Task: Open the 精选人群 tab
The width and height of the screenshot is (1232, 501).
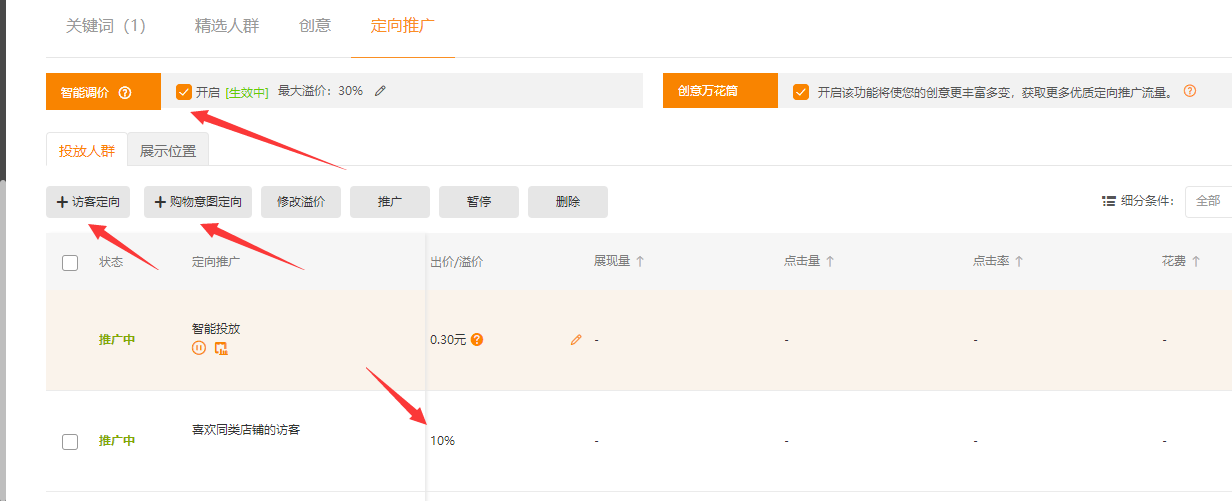Action: (x=226, y=26)
